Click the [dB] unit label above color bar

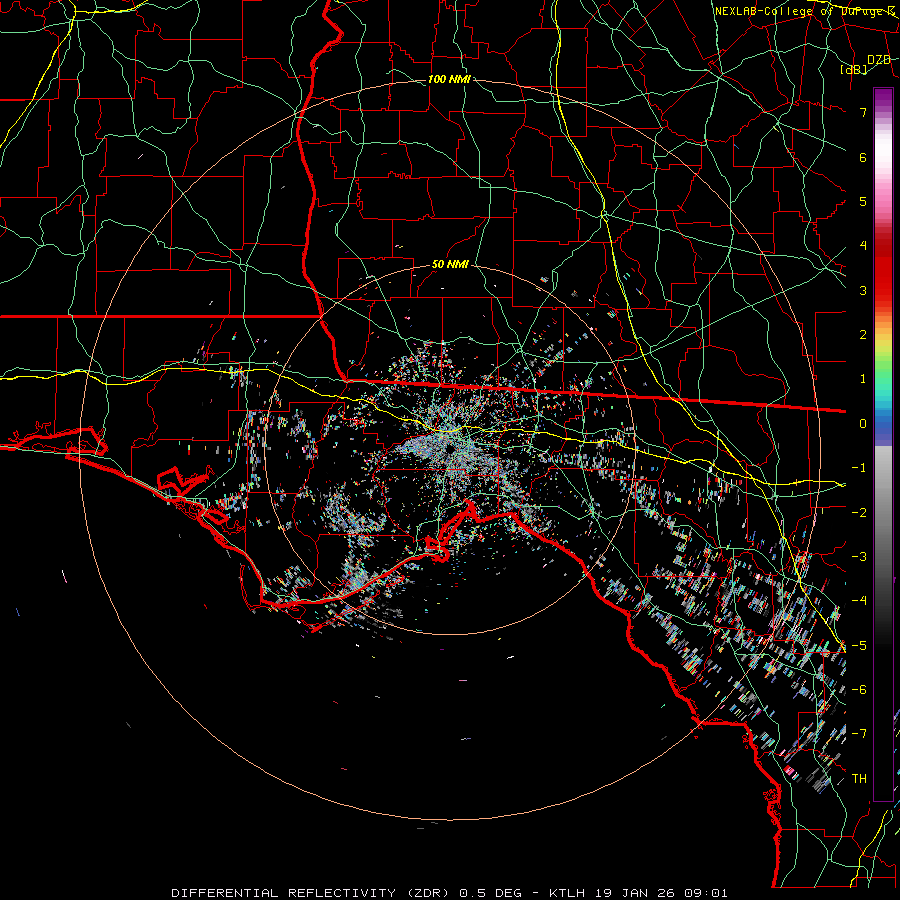[854, 69]
